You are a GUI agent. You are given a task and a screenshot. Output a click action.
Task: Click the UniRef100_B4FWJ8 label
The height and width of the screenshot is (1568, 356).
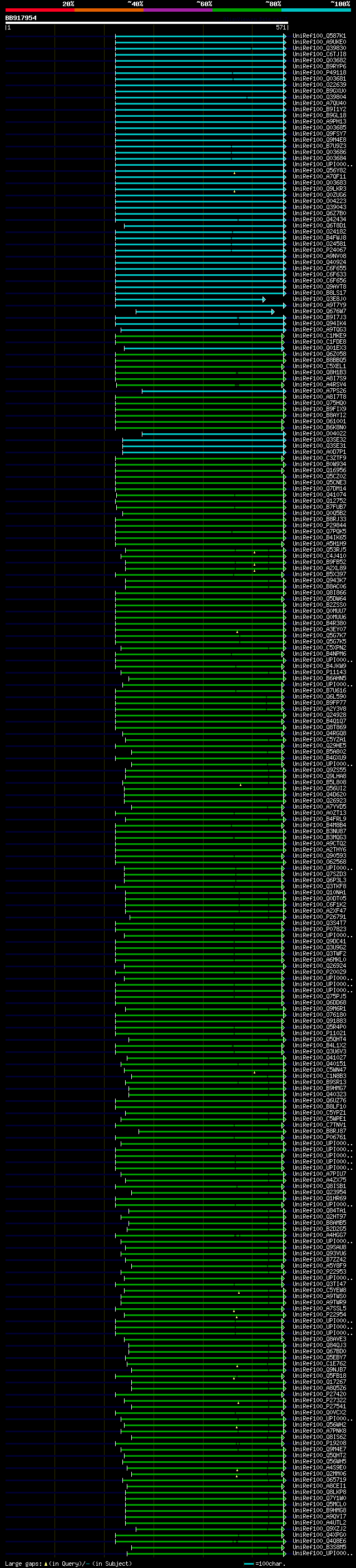point(319,238)
